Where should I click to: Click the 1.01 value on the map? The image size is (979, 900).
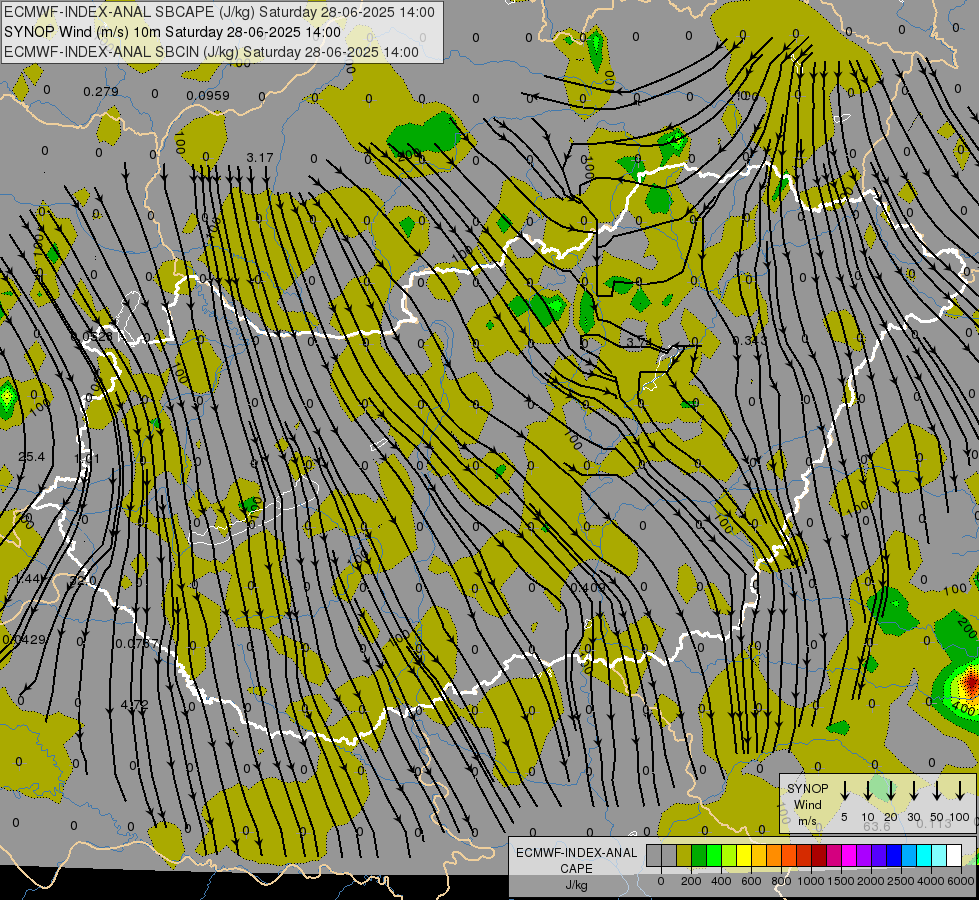tap(87, 458)
